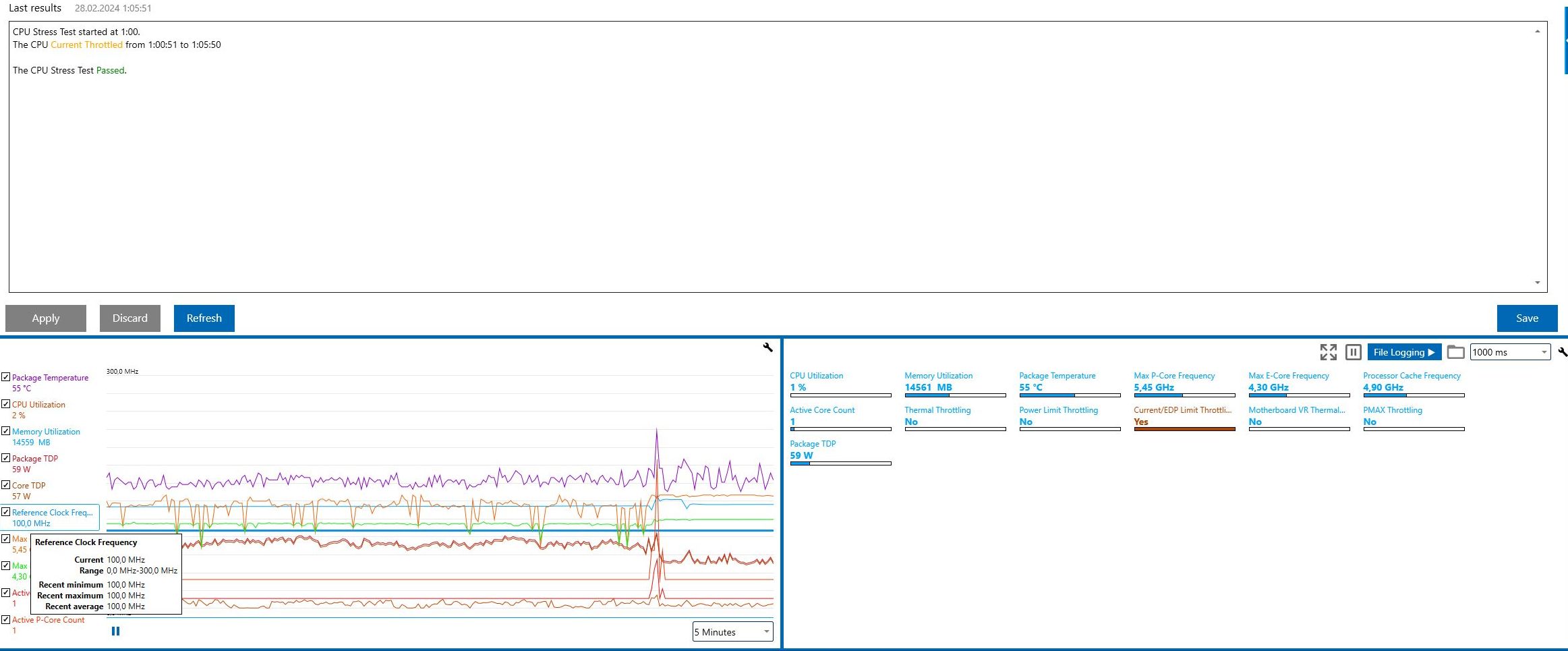Click the Core TDP legend label

pyautogui.click(x=29, y=486)
